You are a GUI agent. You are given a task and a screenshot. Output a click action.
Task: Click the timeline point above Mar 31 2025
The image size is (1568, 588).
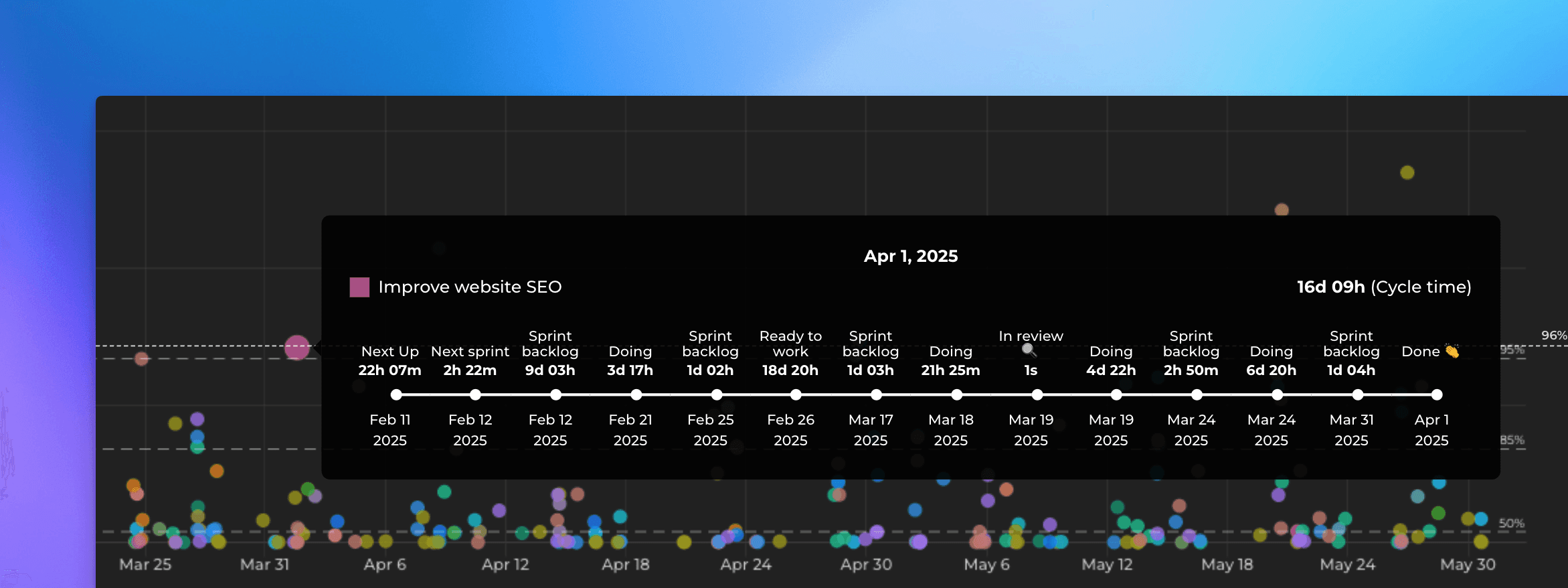coord(1357,394)
